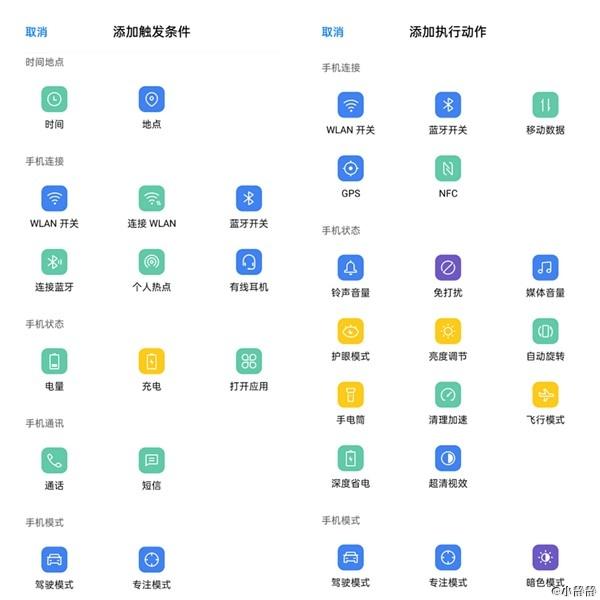Viewport: 600px width, 600px height.
Task: Select 专注模式 in trigger conditions panel
Action: (x=152, y=559)
